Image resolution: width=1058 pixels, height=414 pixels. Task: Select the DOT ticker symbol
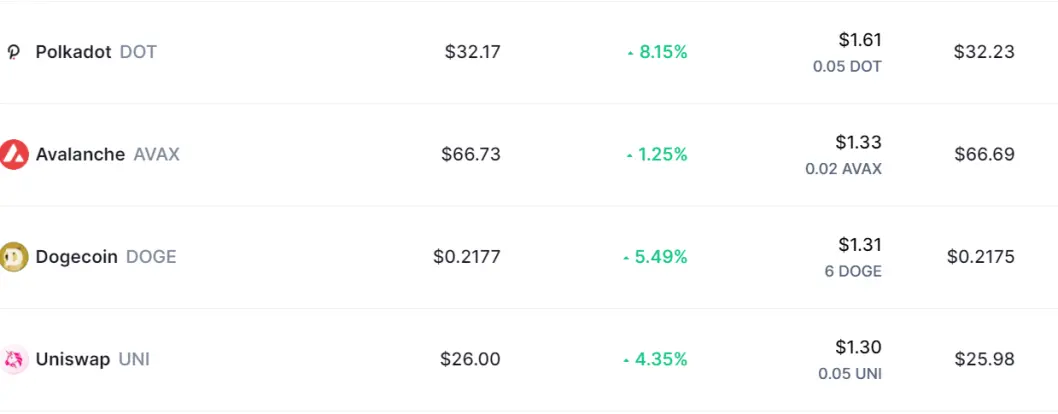tap(138, 52)
